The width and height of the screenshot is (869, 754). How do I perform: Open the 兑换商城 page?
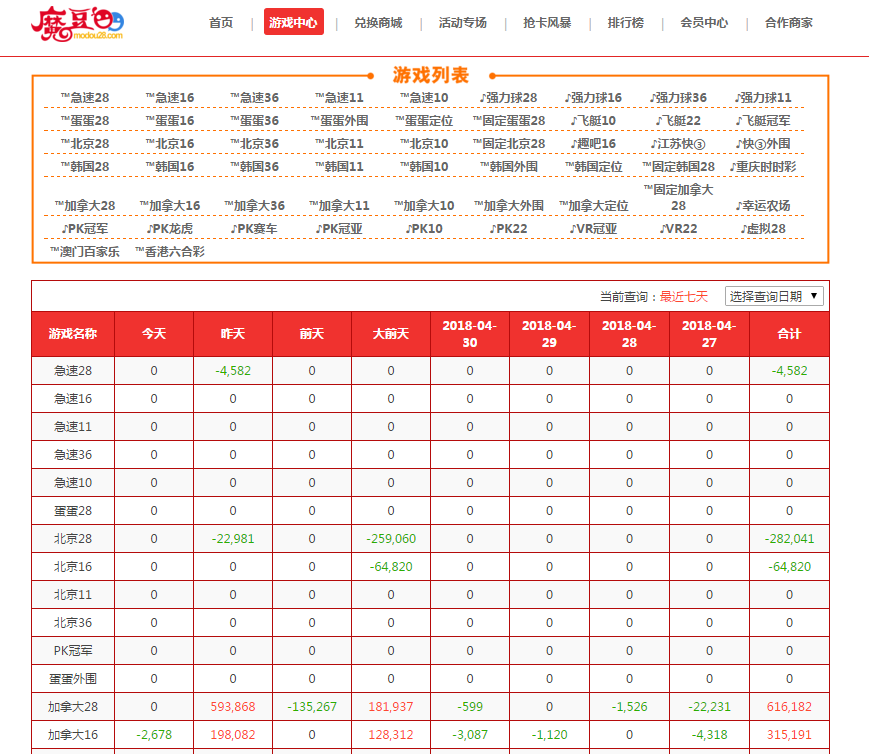tap(378, 23)
